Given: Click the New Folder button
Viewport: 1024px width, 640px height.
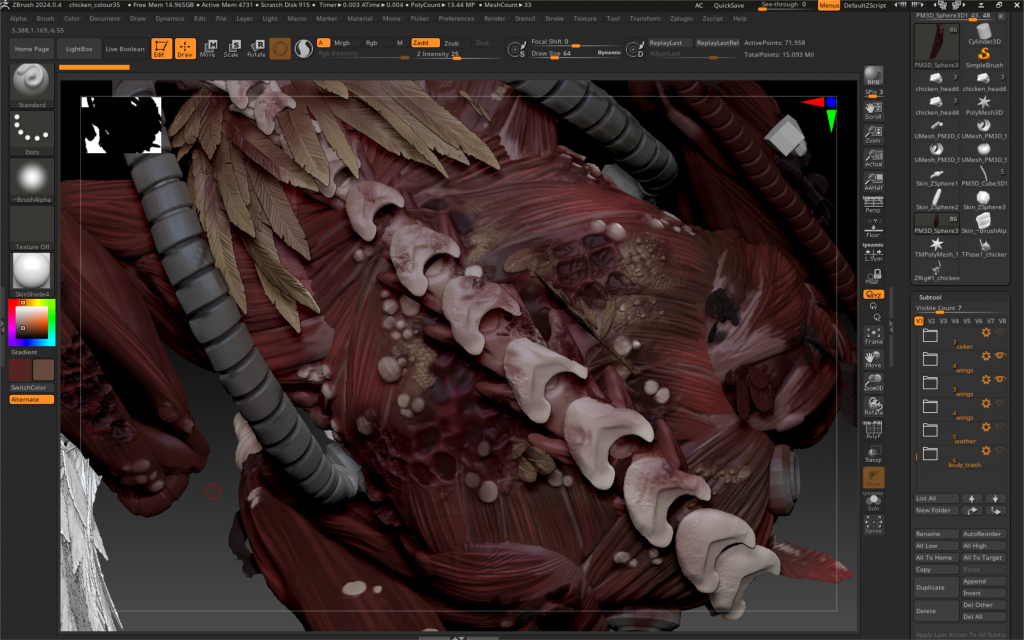Looking at the screenshot, I should [936, 510].
